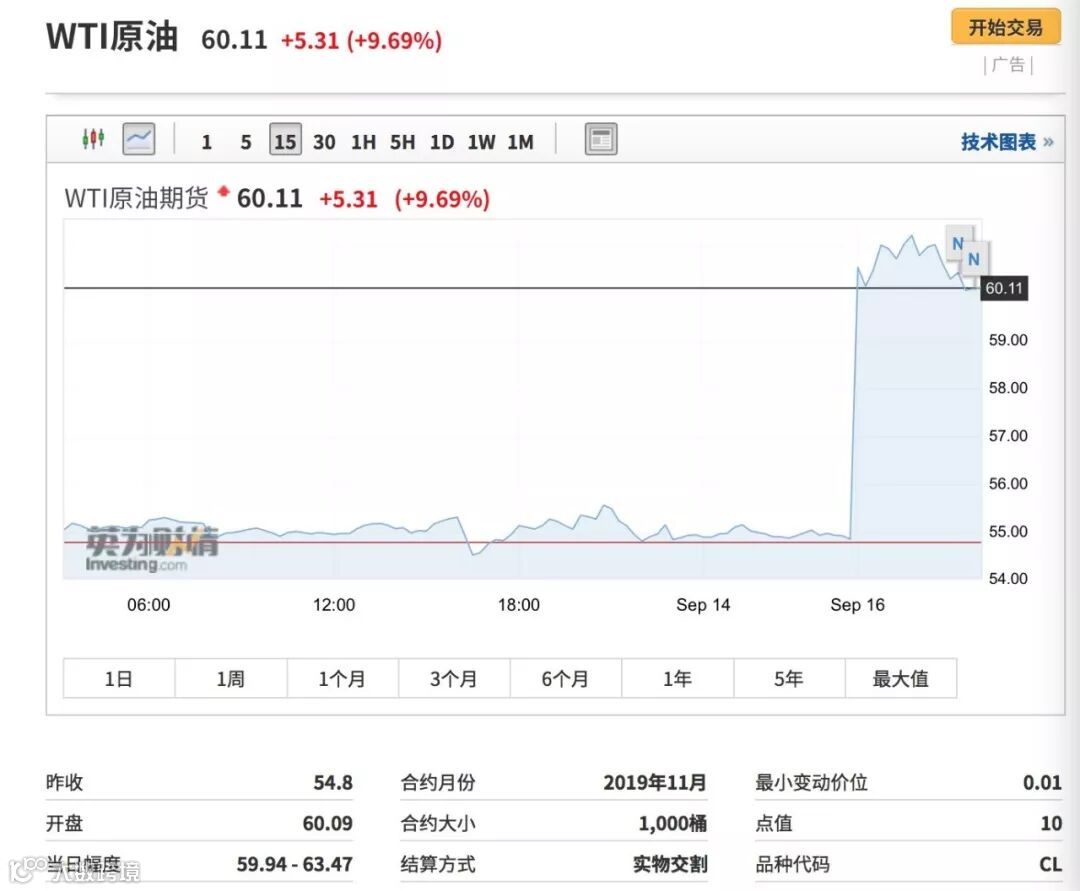Choose the 5H interval
The image size is (1080, 891).
click(x=403, y=142)
